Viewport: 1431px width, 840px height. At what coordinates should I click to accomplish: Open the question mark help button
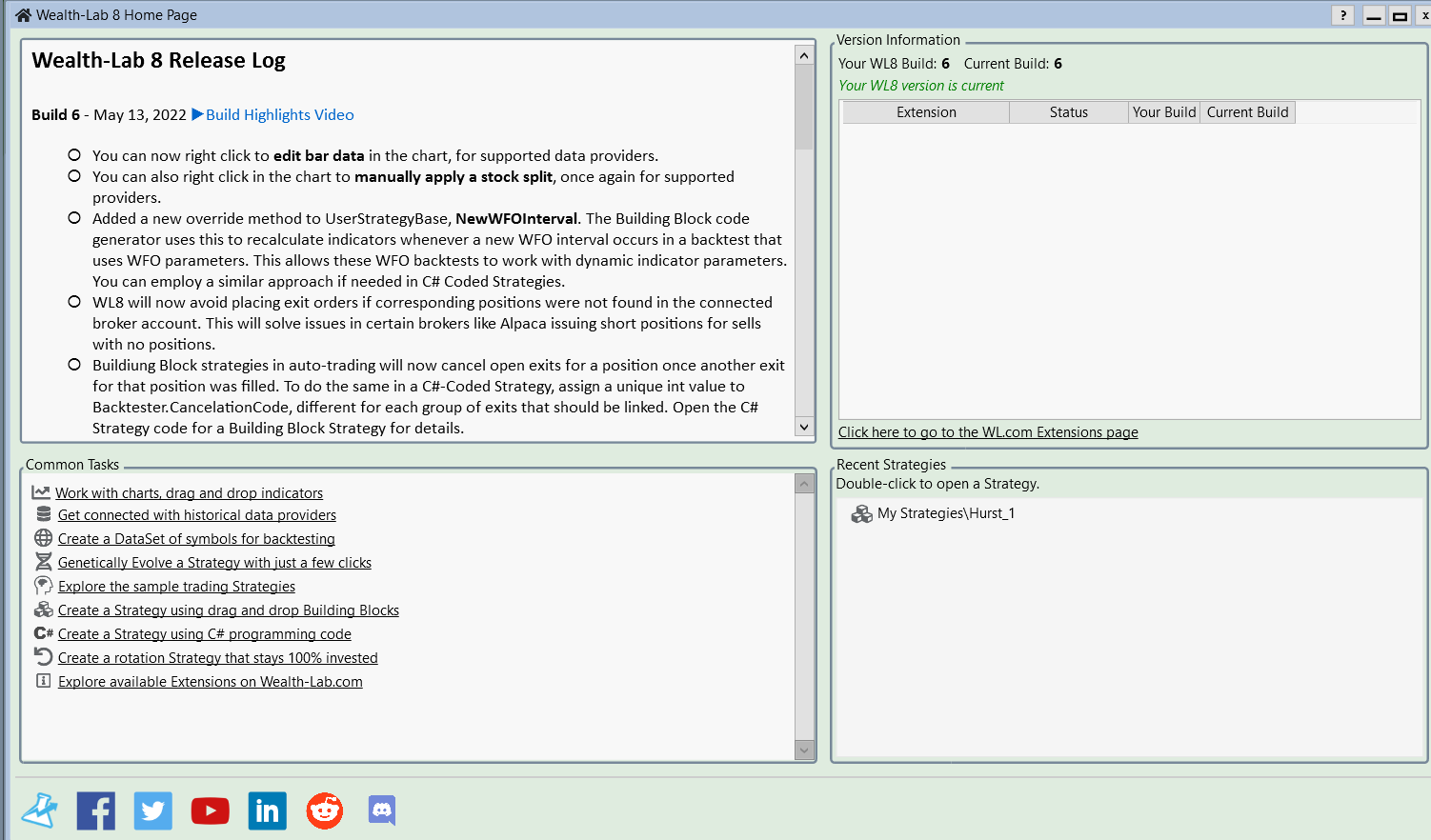(x=1342, y=15)
